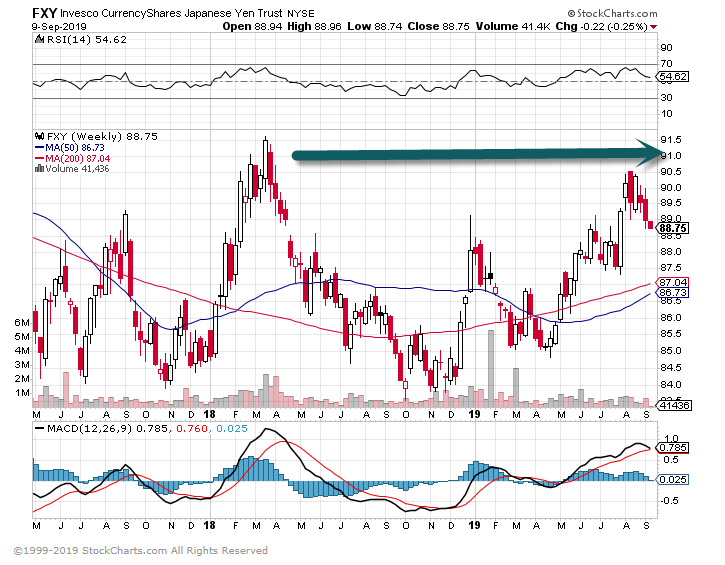
Task: Click the 18 year marker under MACD panel
Action: [x=209, y=525]
